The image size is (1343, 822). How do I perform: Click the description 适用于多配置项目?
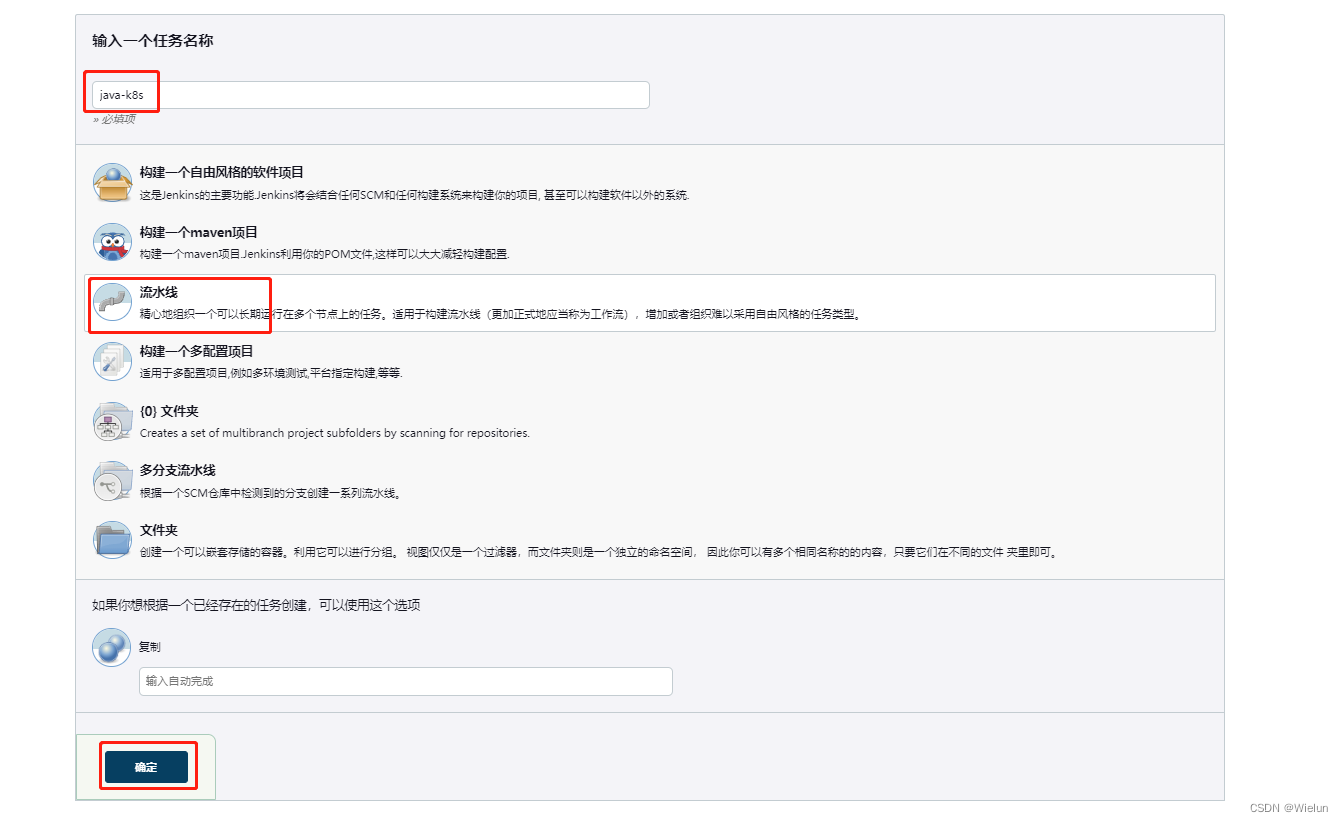[271, 373]
